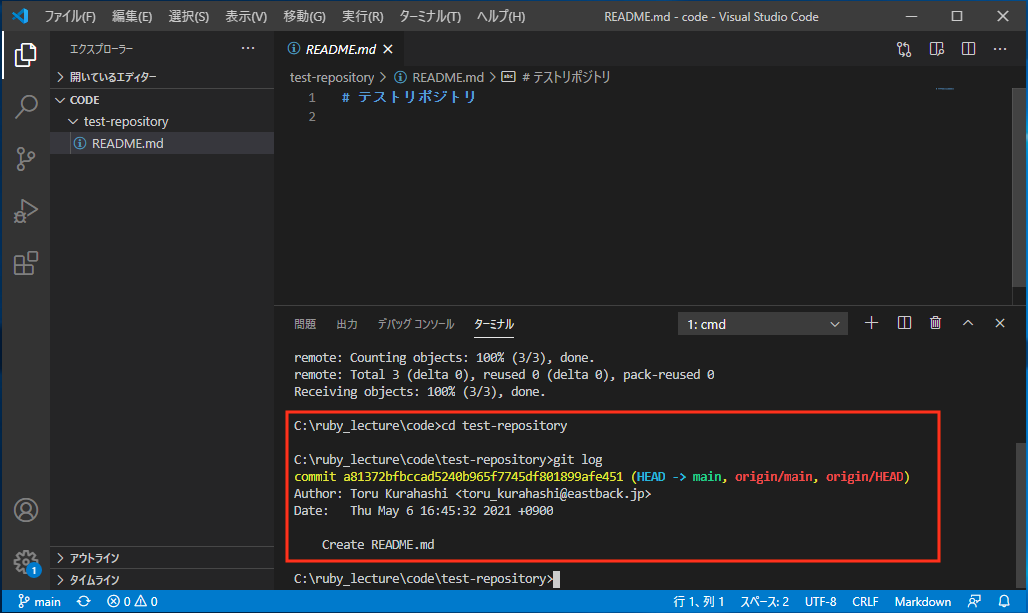Viewport: 1028px width, 613px height.
Task: Expand the タイムライン section
Action: pos(162,580)
